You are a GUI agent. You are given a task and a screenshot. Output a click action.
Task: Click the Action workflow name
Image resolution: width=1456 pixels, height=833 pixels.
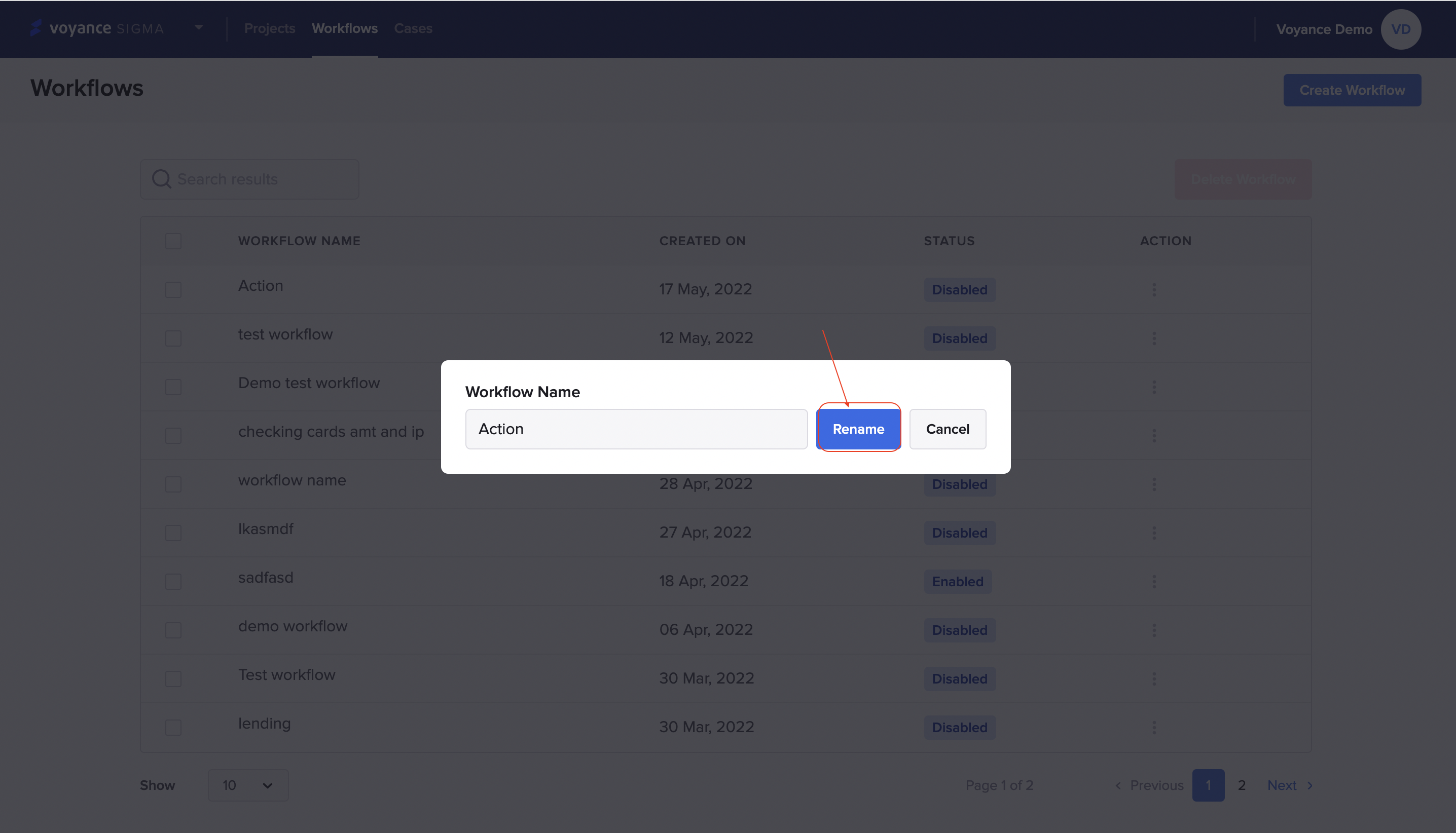tap(261, 285)
